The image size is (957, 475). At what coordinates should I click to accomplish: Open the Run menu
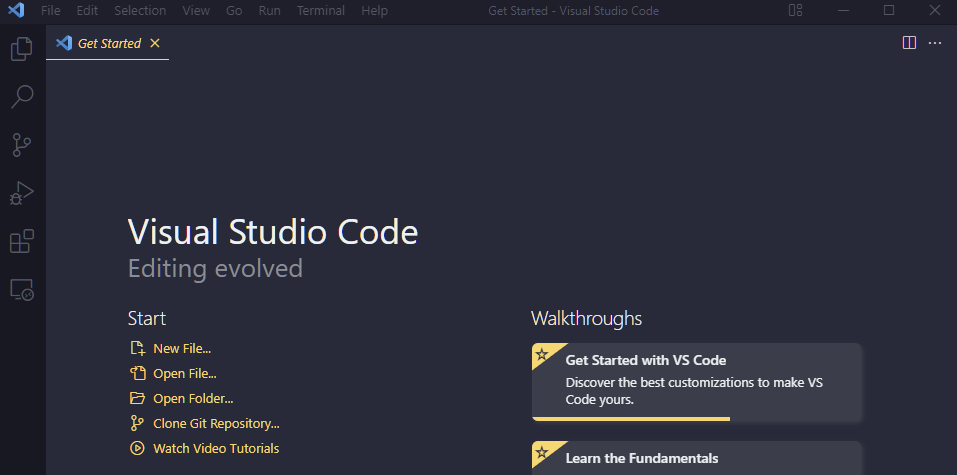tap(270, 10)
